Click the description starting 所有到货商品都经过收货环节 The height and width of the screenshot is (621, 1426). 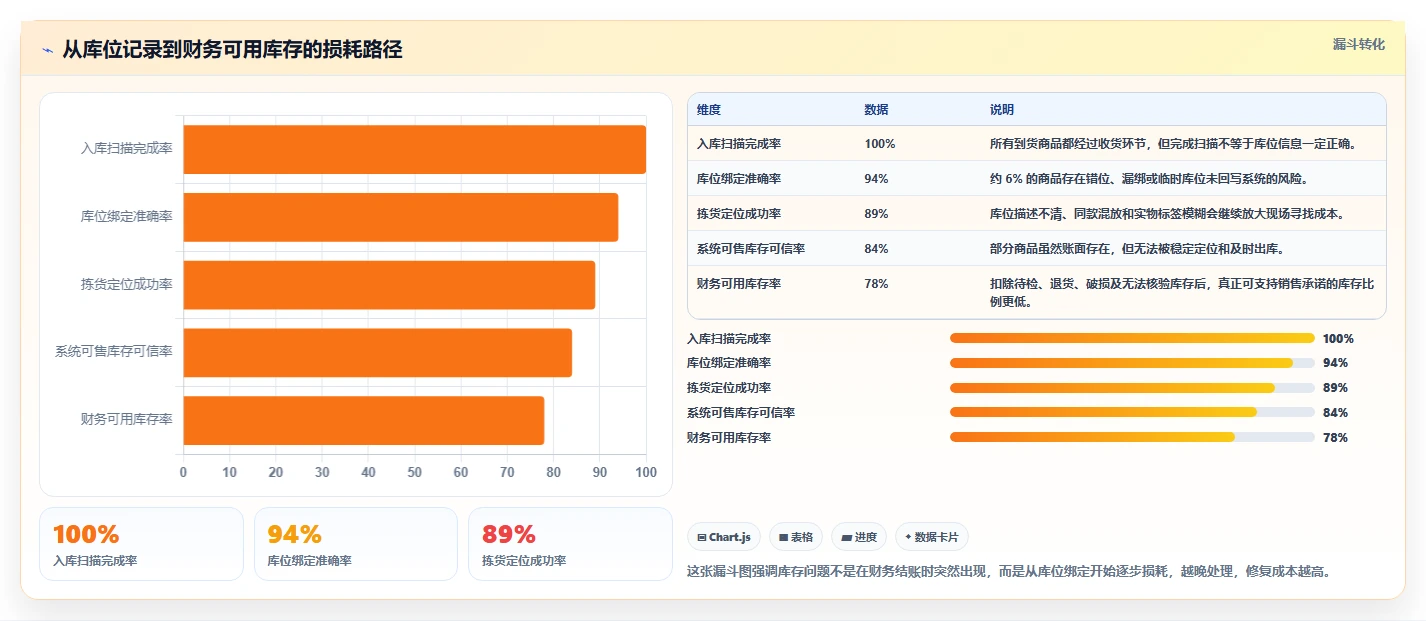point(1173,144)
